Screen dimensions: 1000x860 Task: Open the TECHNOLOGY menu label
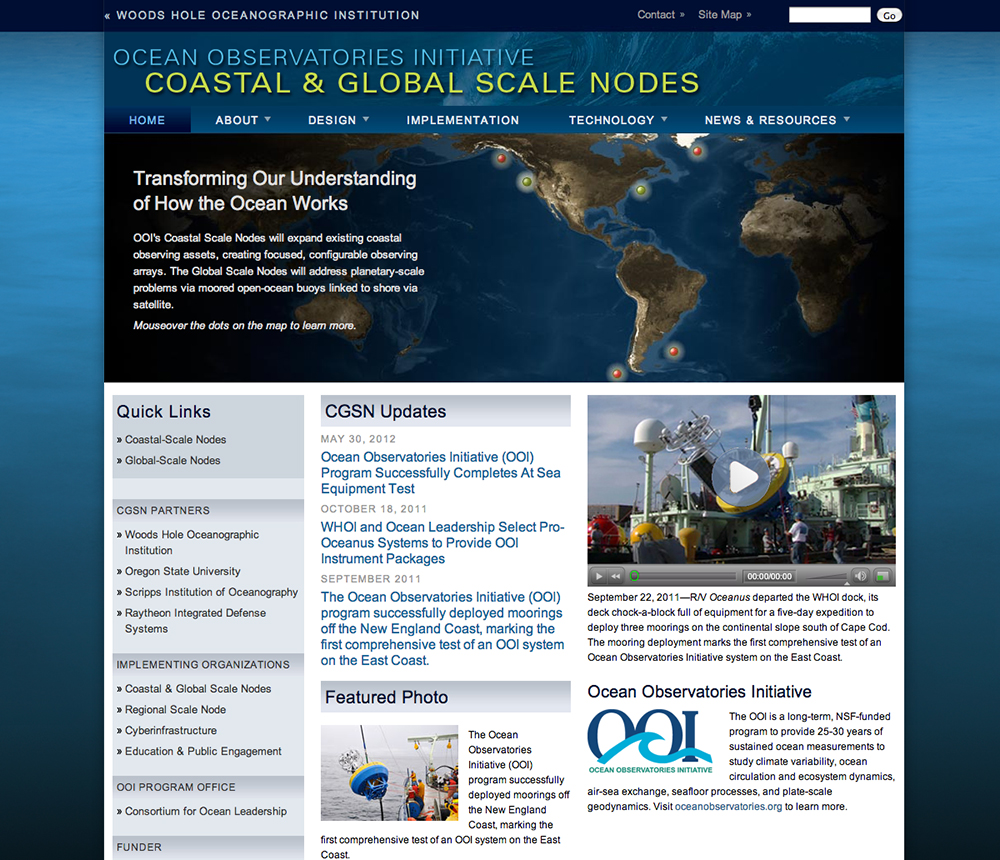click(x=611, y=120)
